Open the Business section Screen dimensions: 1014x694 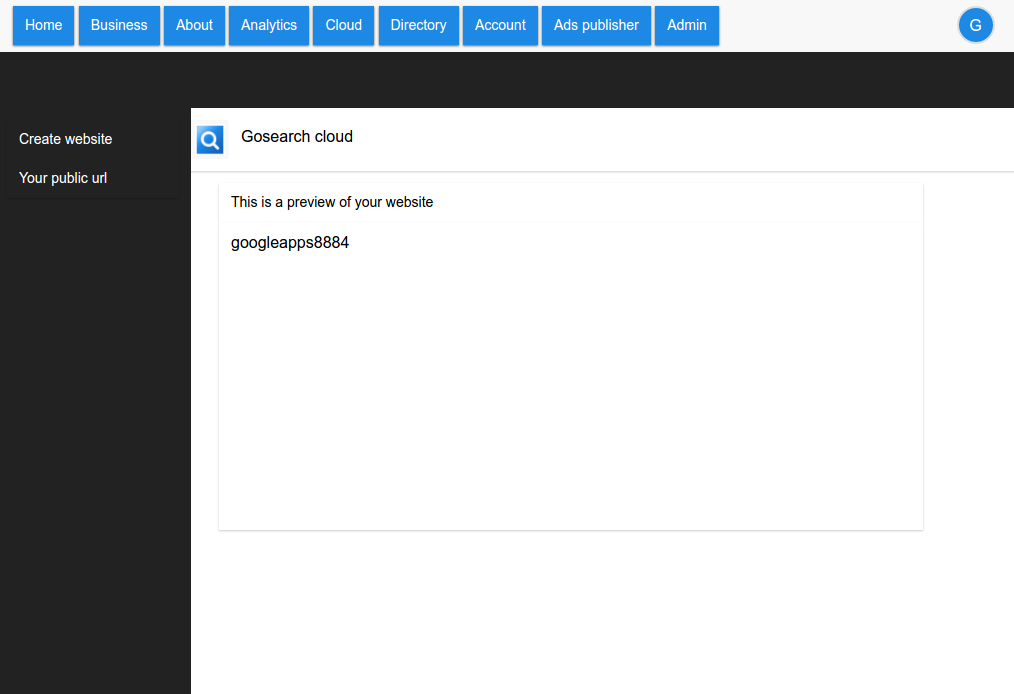tap(119, 25)
